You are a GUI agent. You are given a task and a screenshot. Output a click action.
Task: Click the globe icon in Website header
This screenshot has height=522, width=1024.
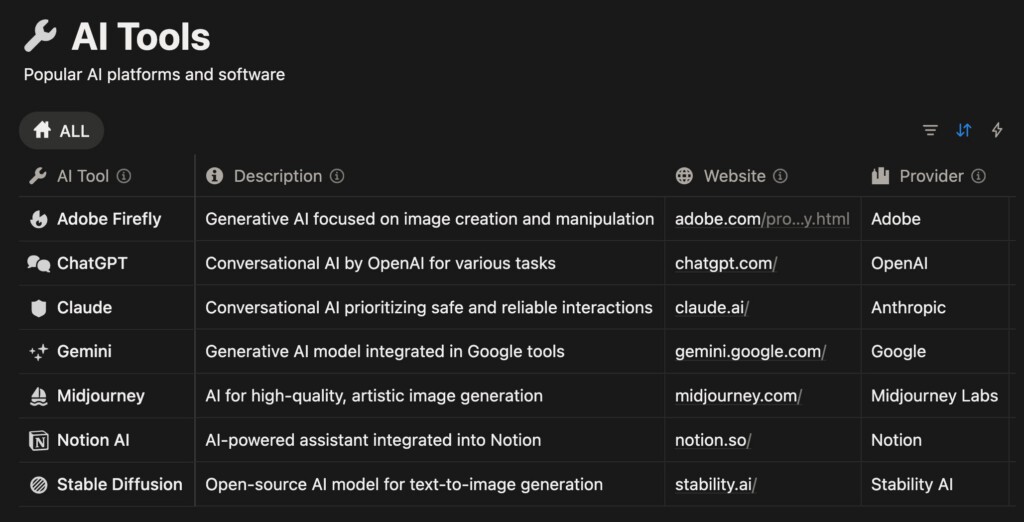(684, 176)
